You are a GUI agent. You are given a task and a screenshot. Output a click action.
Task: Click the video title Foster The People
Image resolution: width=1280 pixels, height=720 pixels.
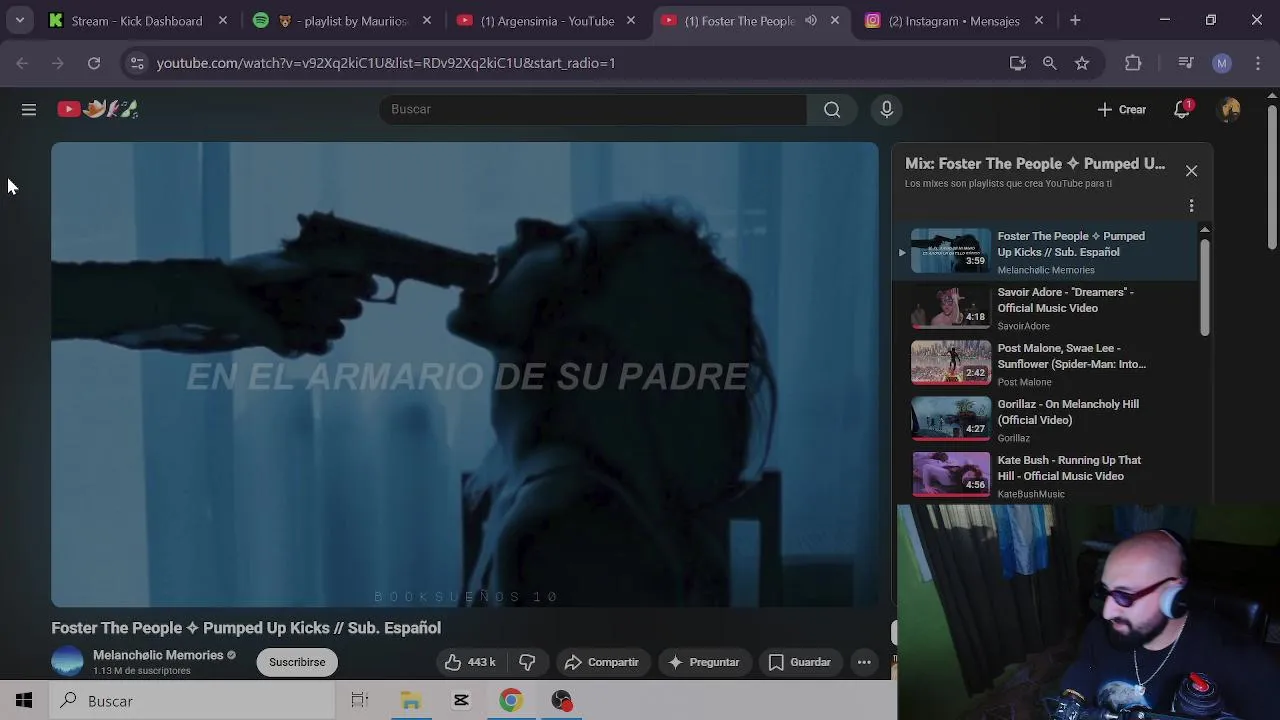246,628
